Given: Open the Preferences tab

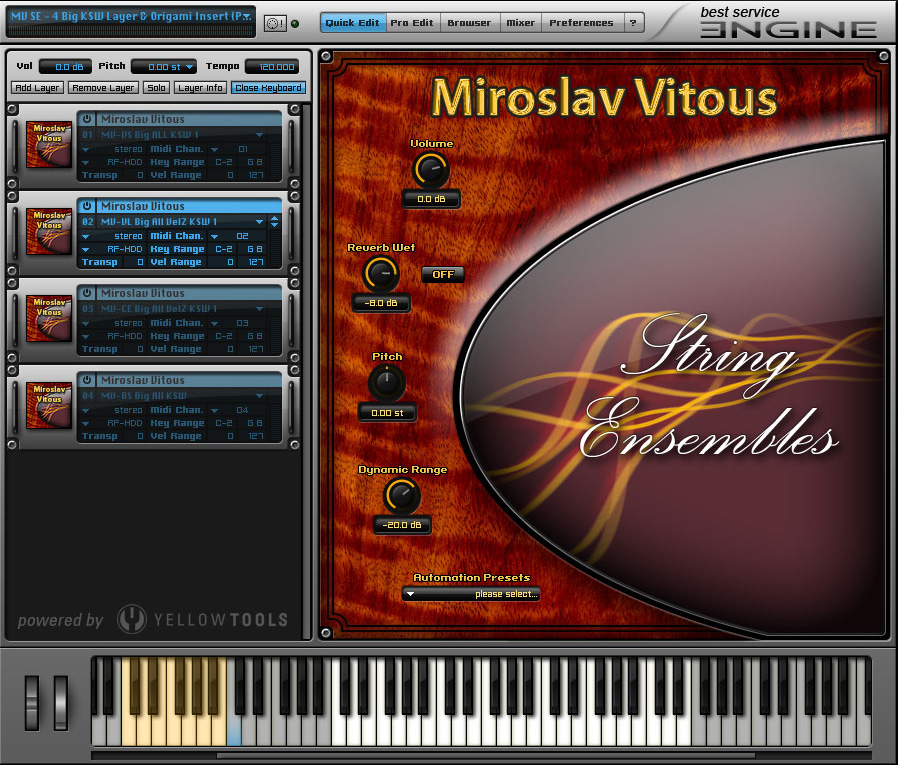Looking at the screenshot, I should pyautogui.click(x=581, y=23).
